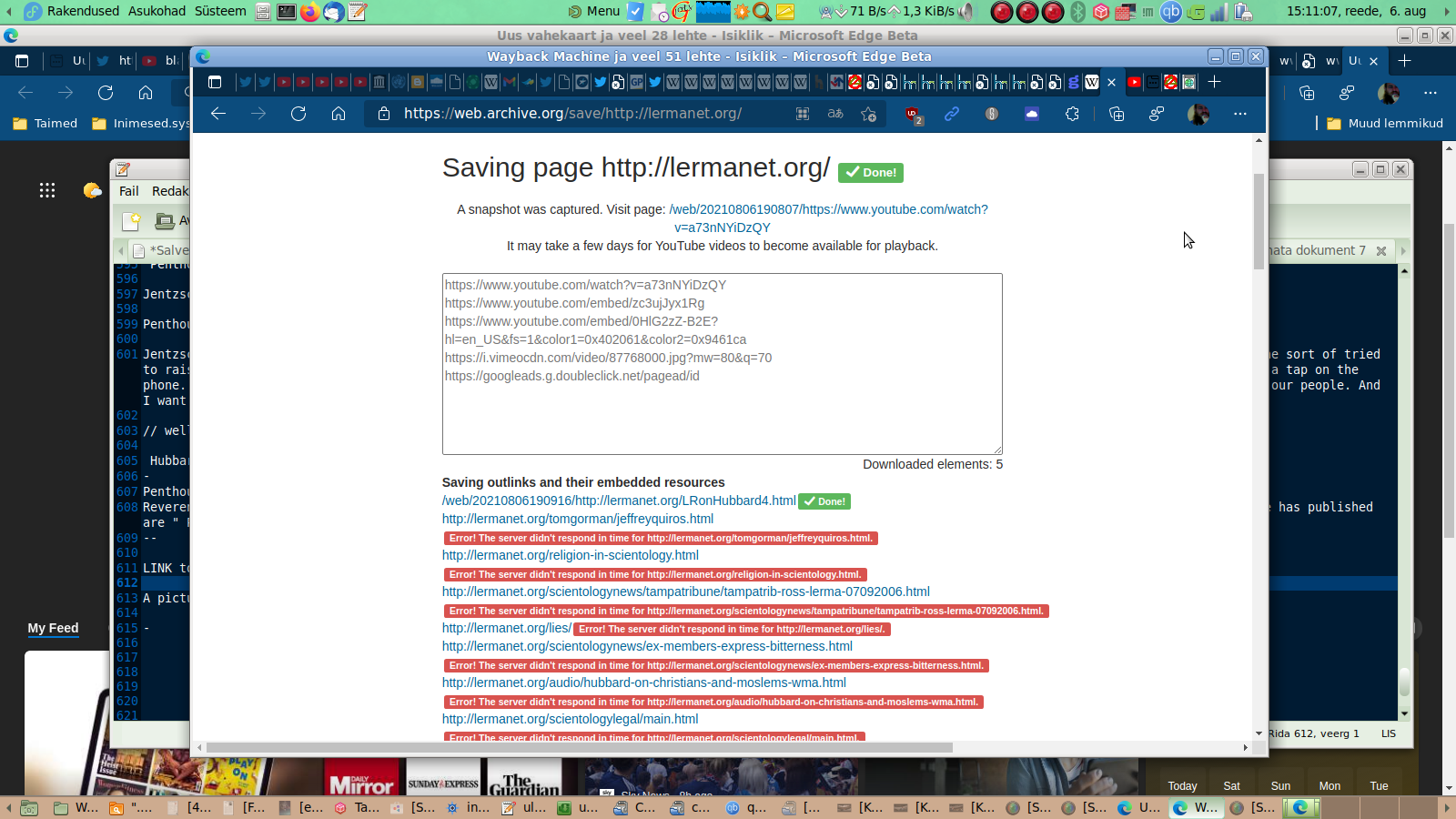The image size is (1456, 819).
Task: Open the Settings and more menu in the Wayback Machine window
Action: [1240, 114]
